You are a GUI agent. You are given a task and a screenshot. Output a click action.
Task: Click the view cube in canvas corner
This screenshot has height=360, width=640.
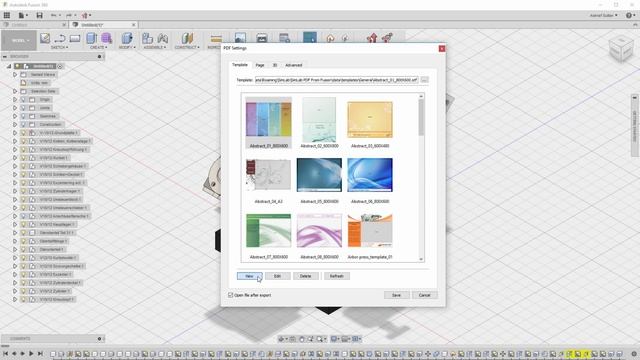click(621, 49)
